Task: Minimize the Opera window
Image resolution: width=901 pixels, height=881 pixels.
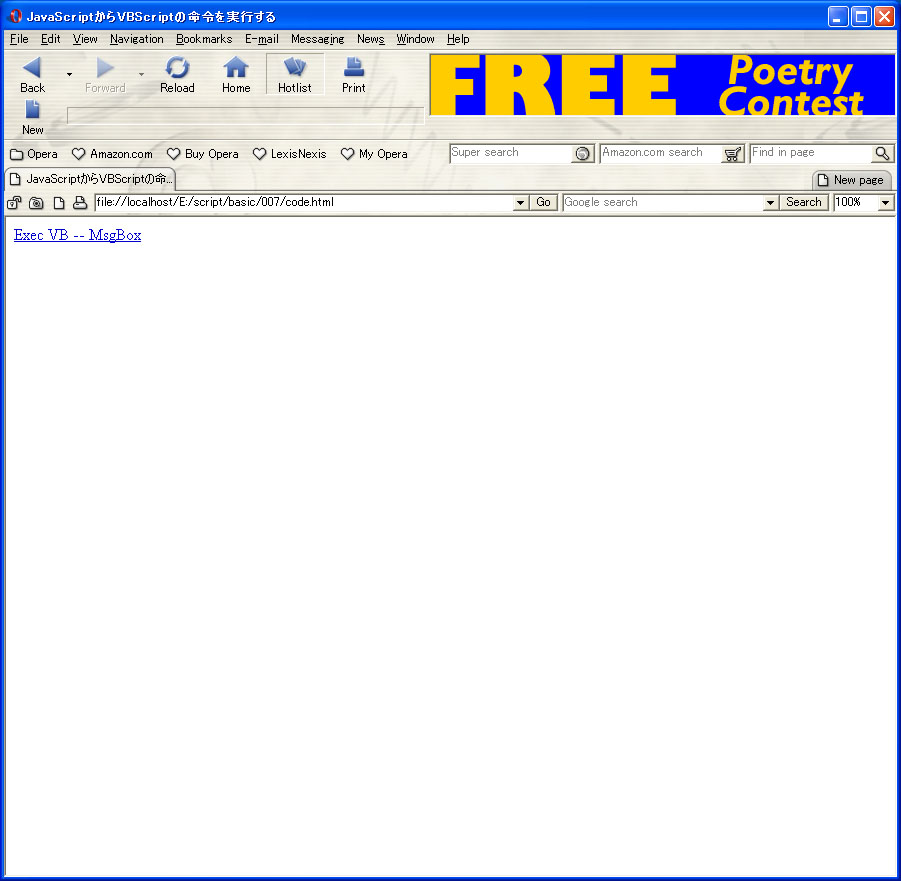Action: (x=838, y=17)
